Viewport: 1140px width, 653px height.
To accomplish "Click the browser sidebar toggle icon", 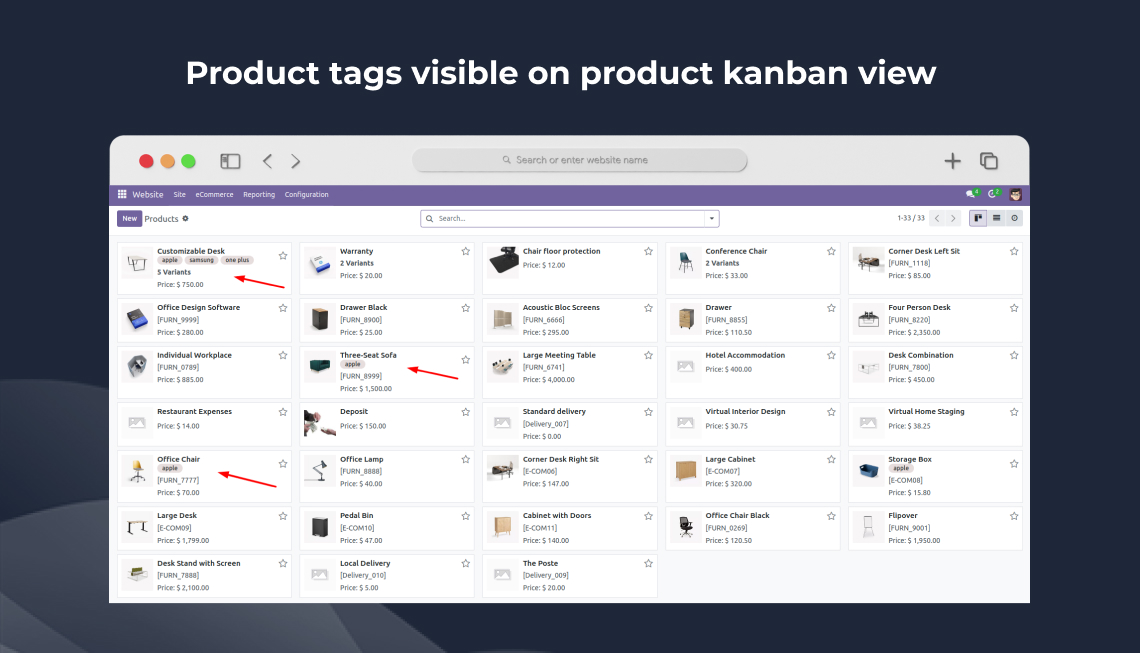I will [230, 161].
